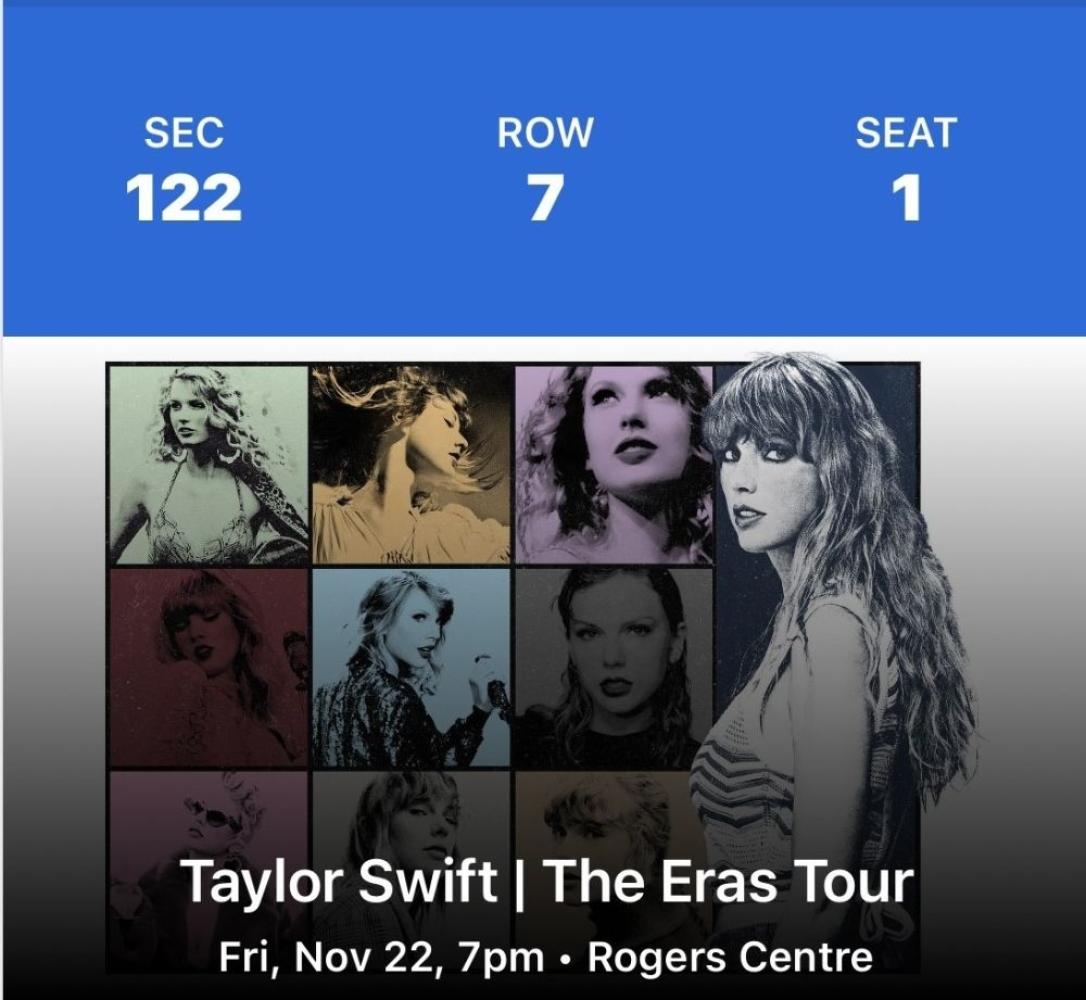1086x1000 pixels.
Task: Tap the Rogers Centre venue name
Action: [x=730, y=958]
